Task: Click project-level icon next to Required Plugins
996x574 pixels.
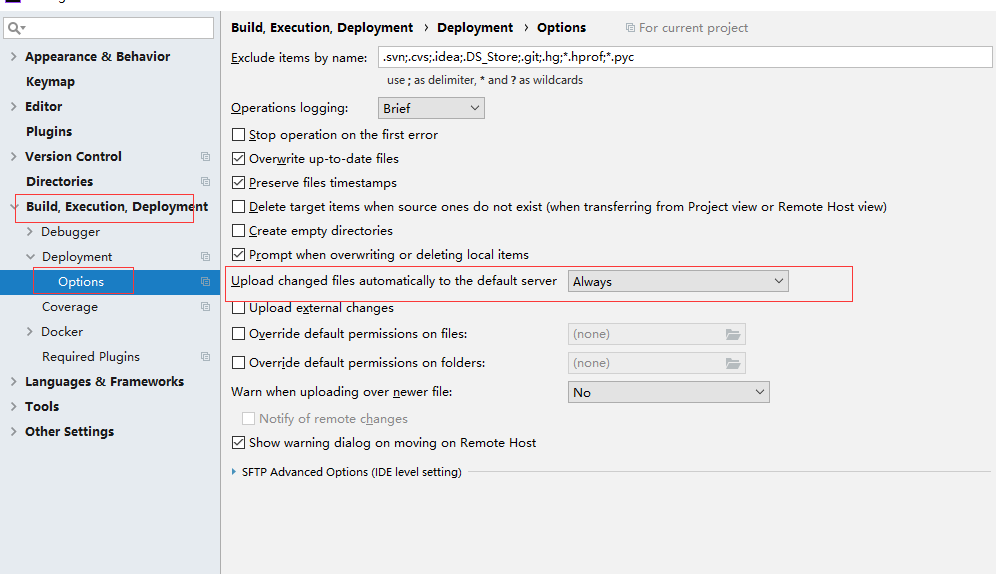Action: 205,357
